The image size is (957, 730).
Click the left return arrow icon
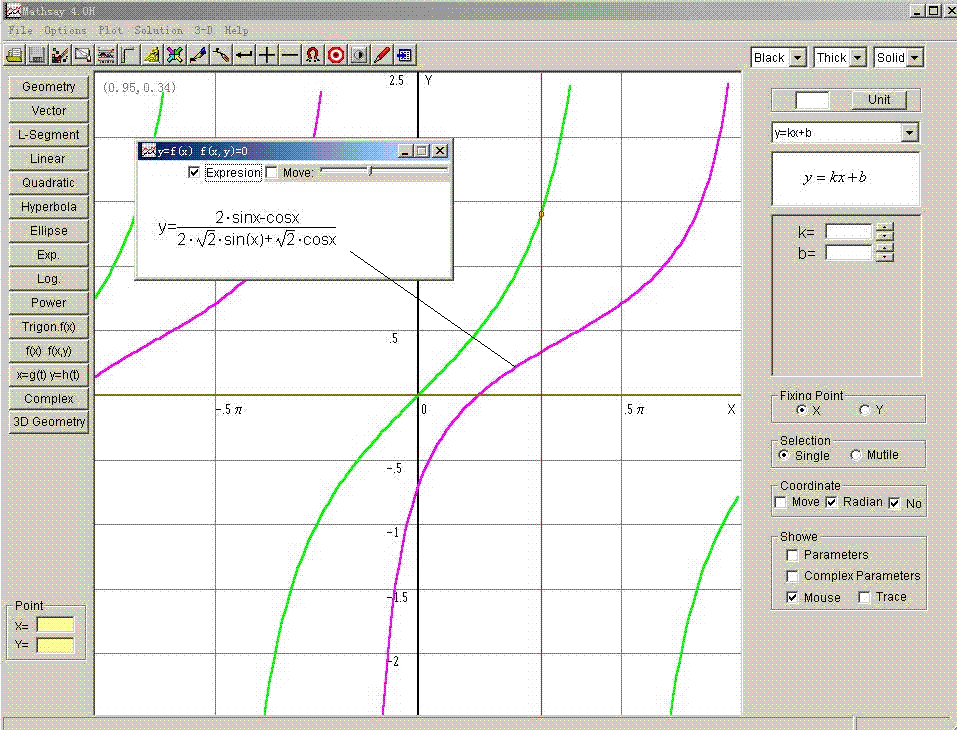pos(244,56)
